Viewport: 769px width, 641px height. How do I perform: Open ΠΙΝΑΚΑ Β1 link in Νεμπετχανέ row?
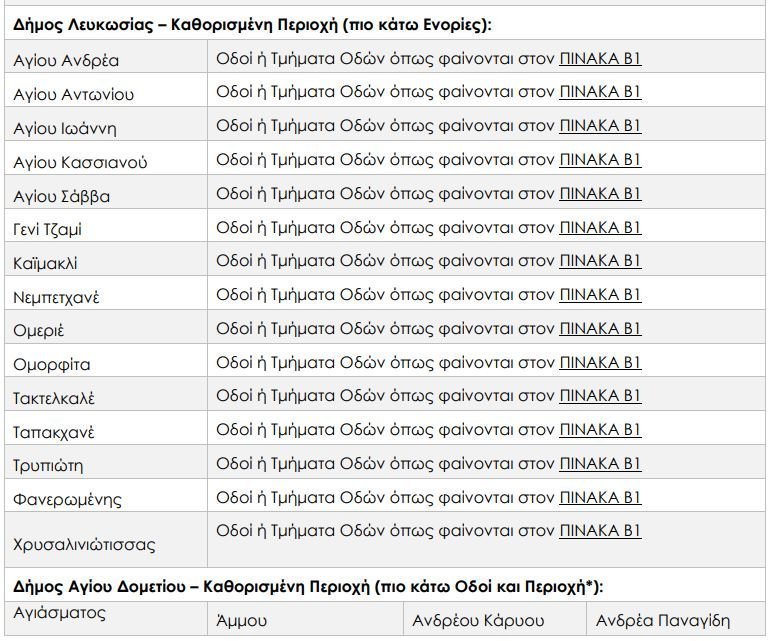pos(600,295)
